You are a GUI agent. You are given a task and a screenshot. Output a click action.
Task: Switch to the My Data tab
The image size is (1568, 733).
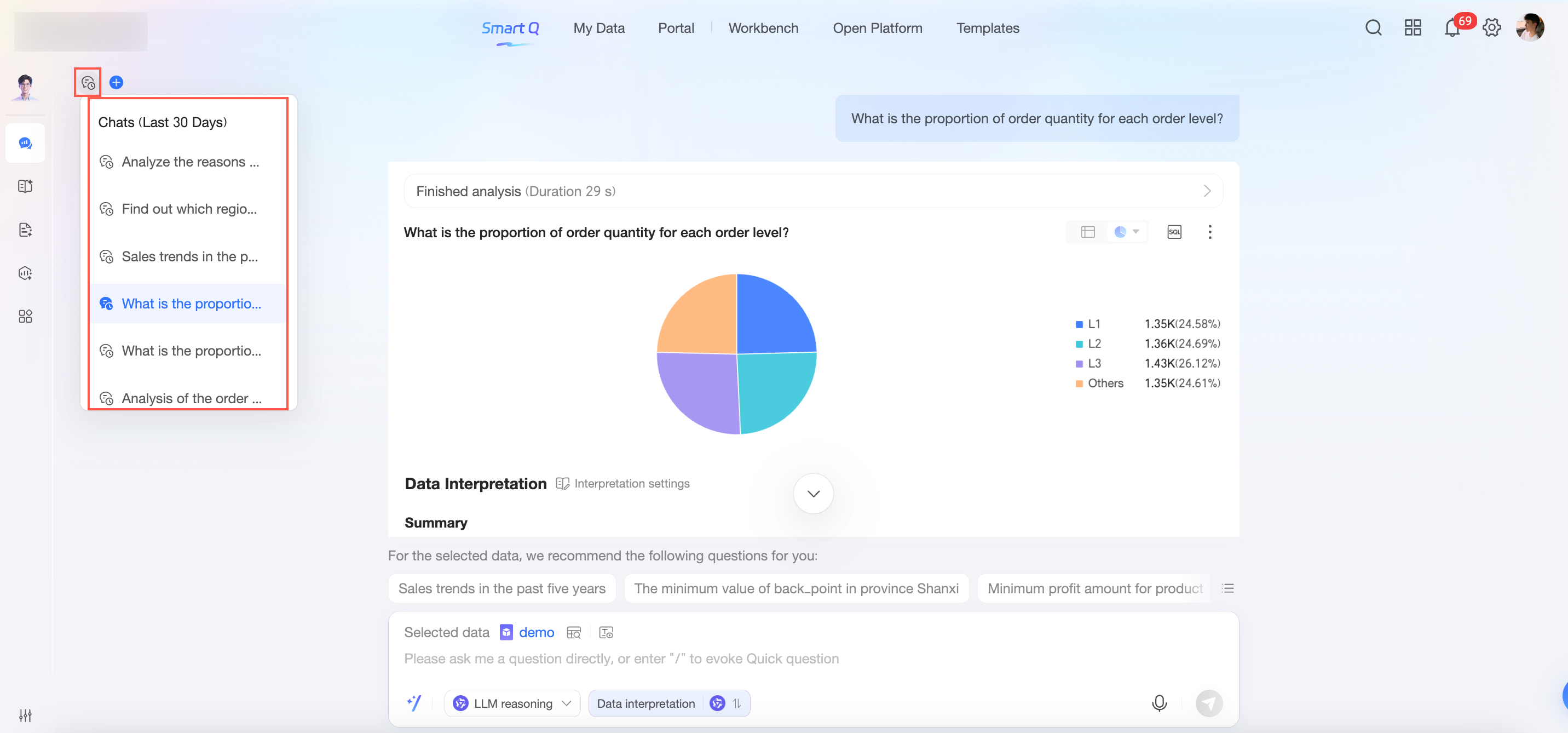click(598, 28)
